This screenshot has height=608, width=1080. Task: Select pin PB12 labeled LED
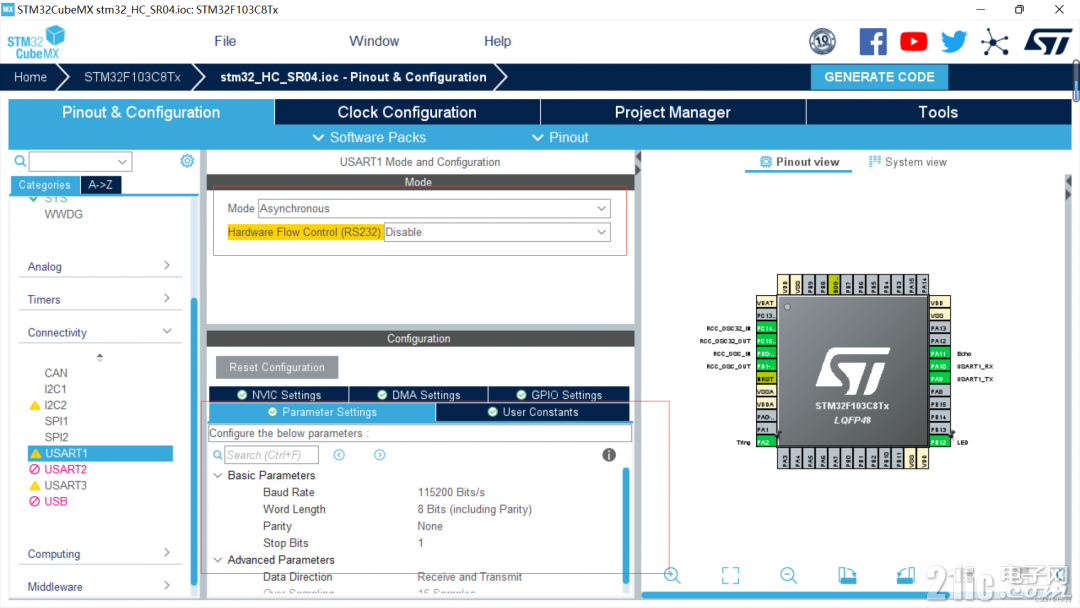pos(939,442)
